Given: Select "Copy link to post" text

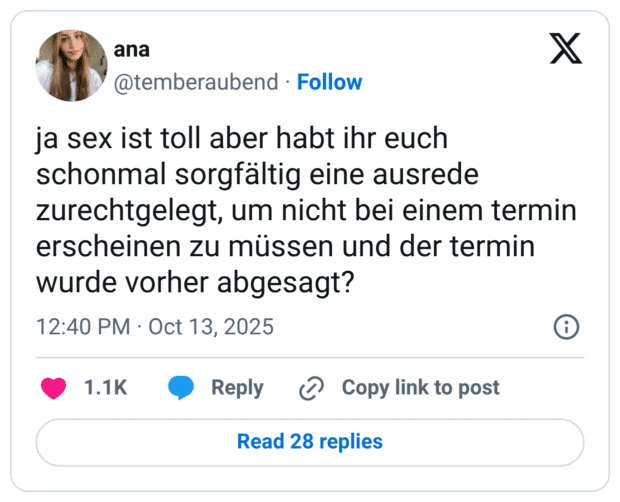Looking at the screenshot, I should 420,388.
